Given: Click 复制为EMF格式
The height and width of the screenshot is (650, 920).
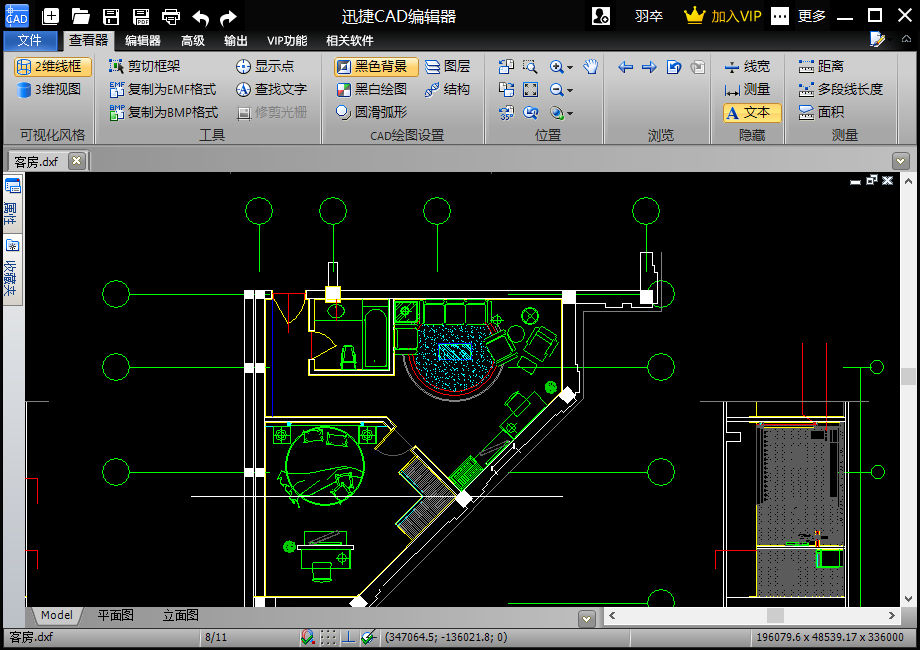Looking at the screenshot, I should 163,89.
